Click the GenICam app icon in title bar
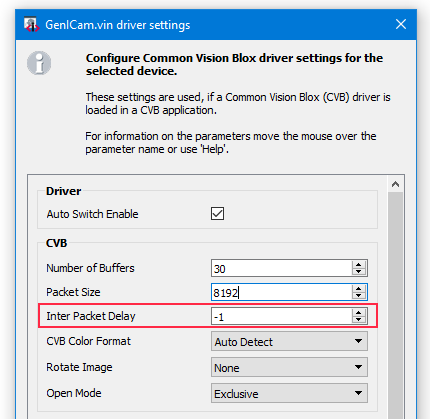 [31, 25]
